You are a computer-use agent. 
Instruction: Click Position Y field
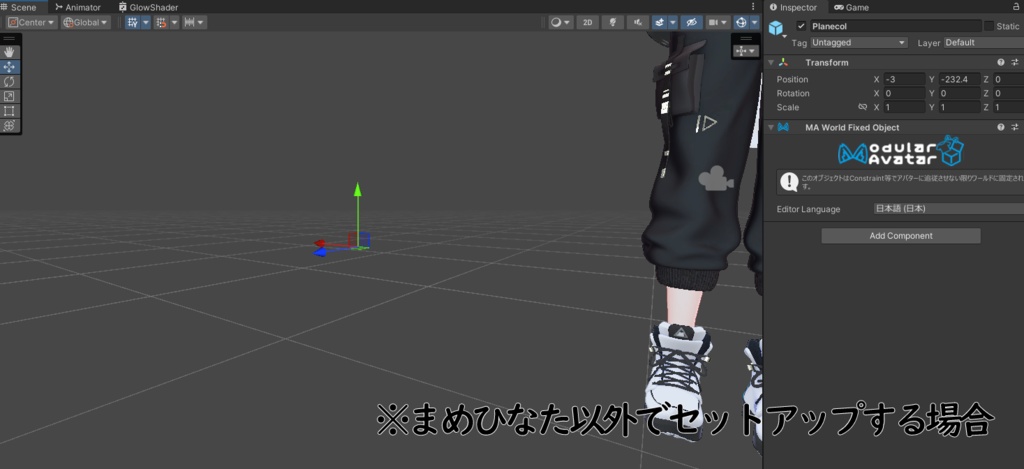point(959,79)
